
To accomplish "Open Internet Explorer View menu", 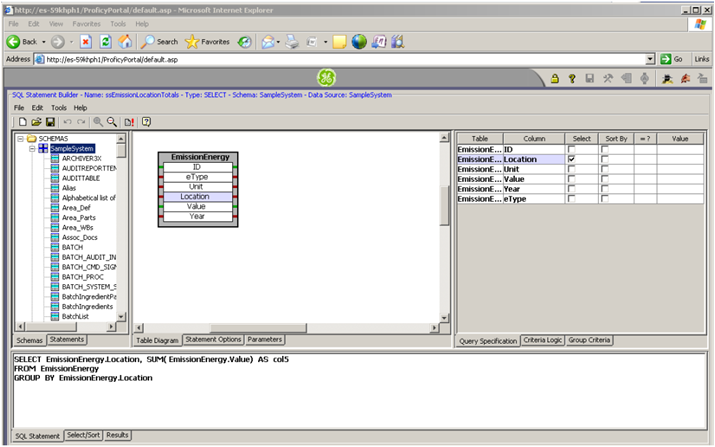I will (x=56, y=24).
